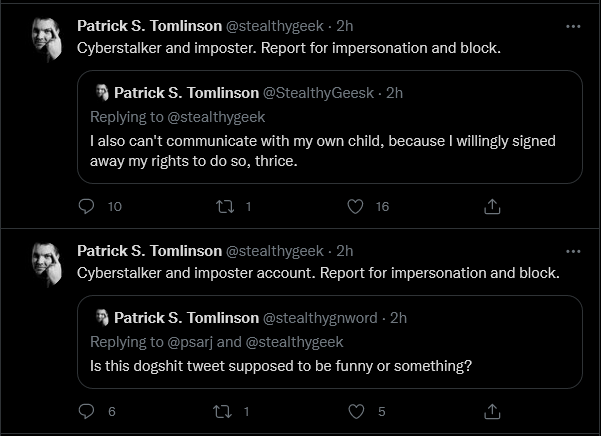Share the first tweet via share icon

point(492,207)
